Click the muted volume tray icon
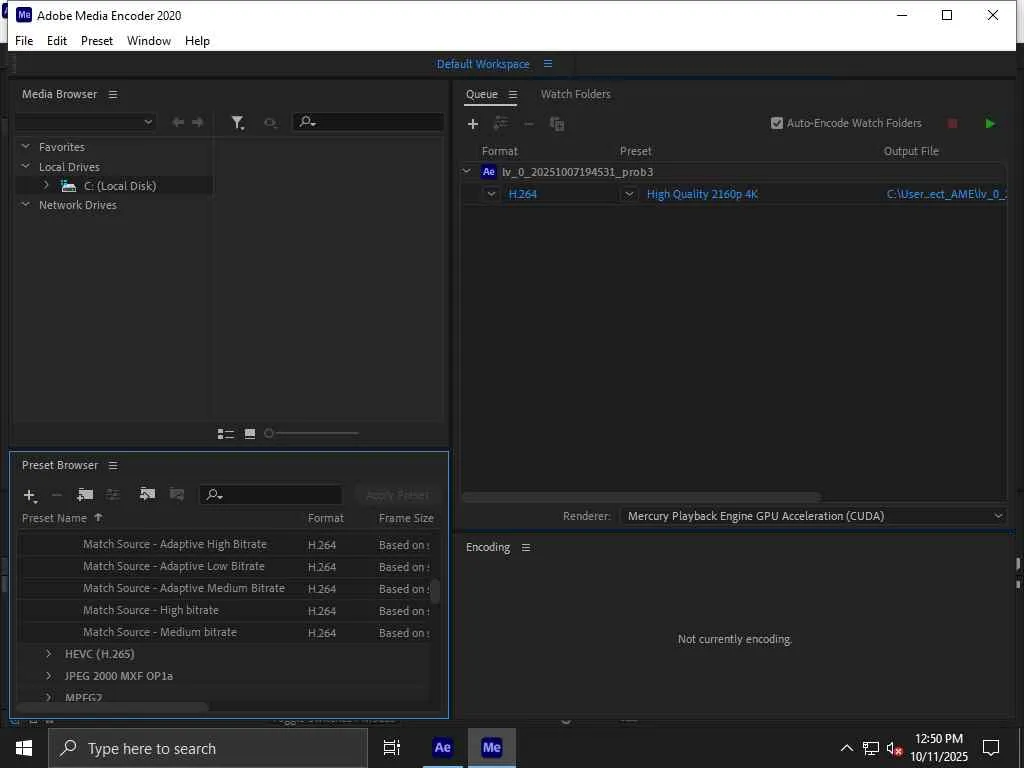 894,748
